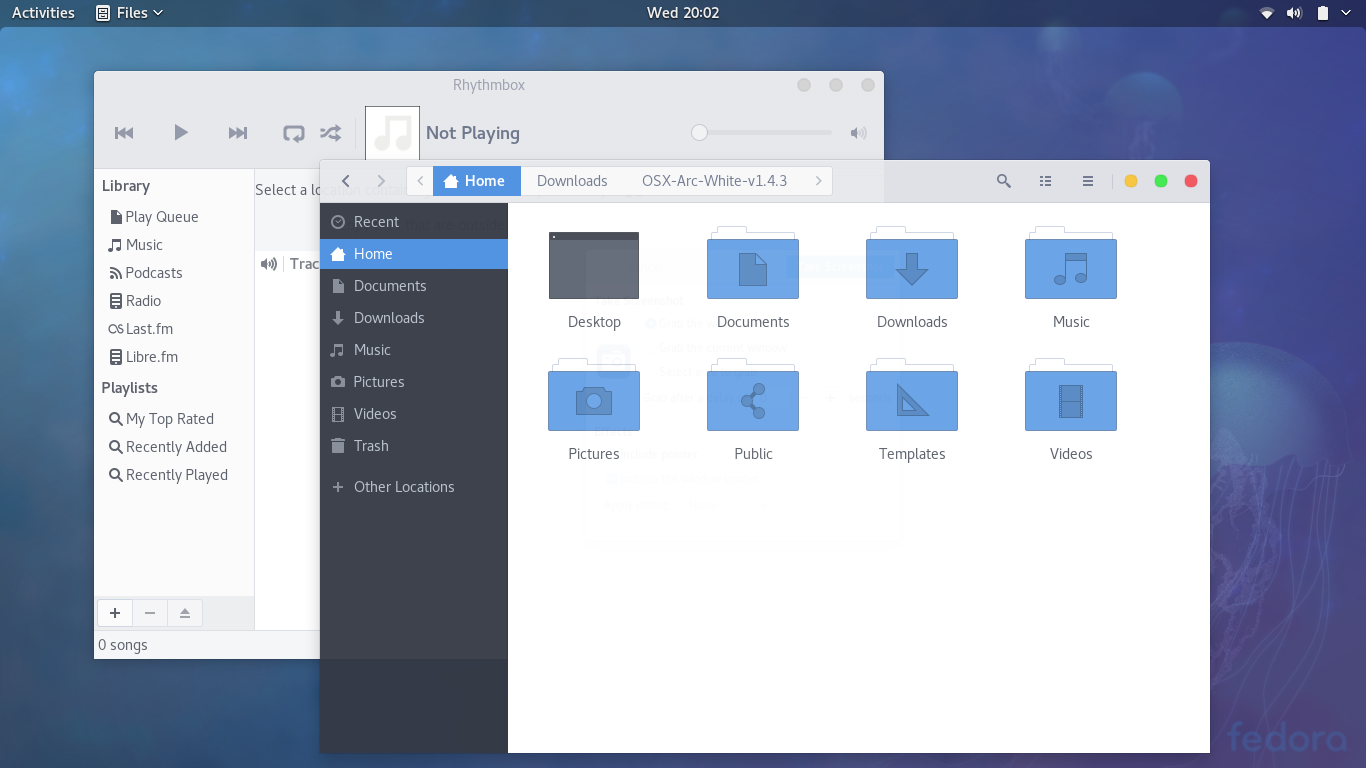1366x768 pixels.
Task: Go back using the Files back arrow
Action: [346, 181]
